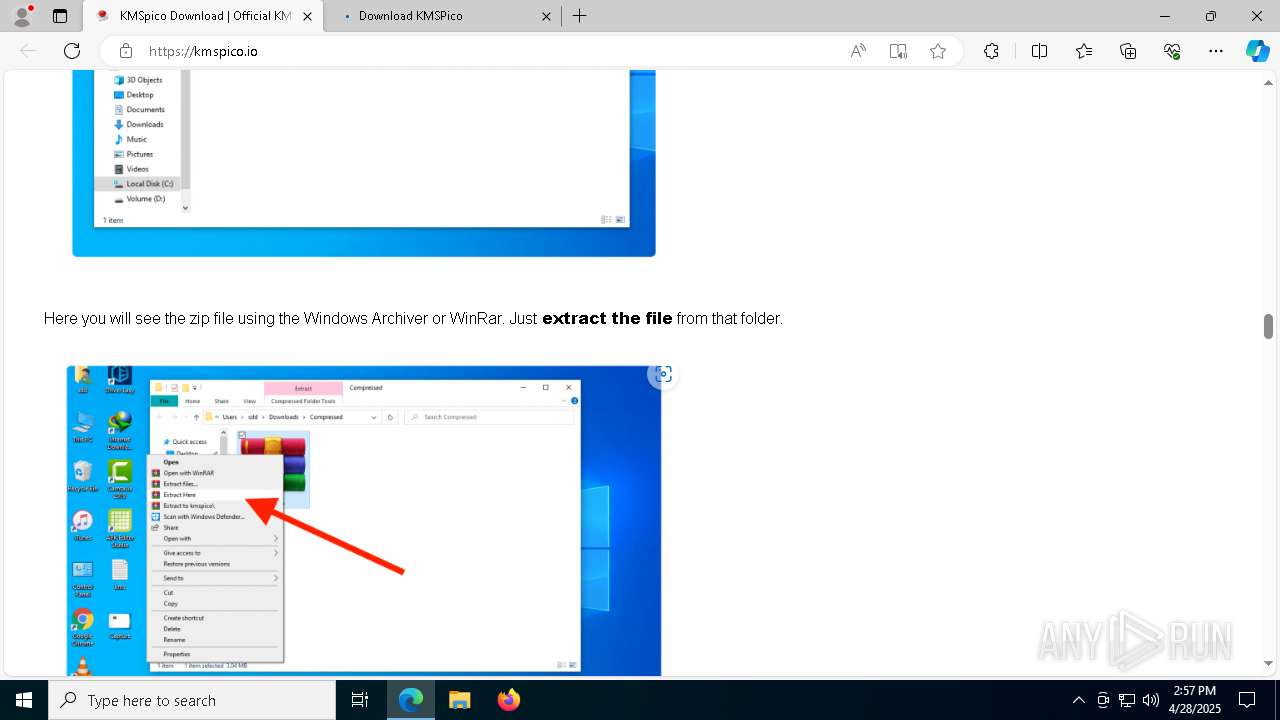Click the scrollbar down arrow
This screenshot has height=720, width=1280.
pyautogui.click(x=1268, y=663)
